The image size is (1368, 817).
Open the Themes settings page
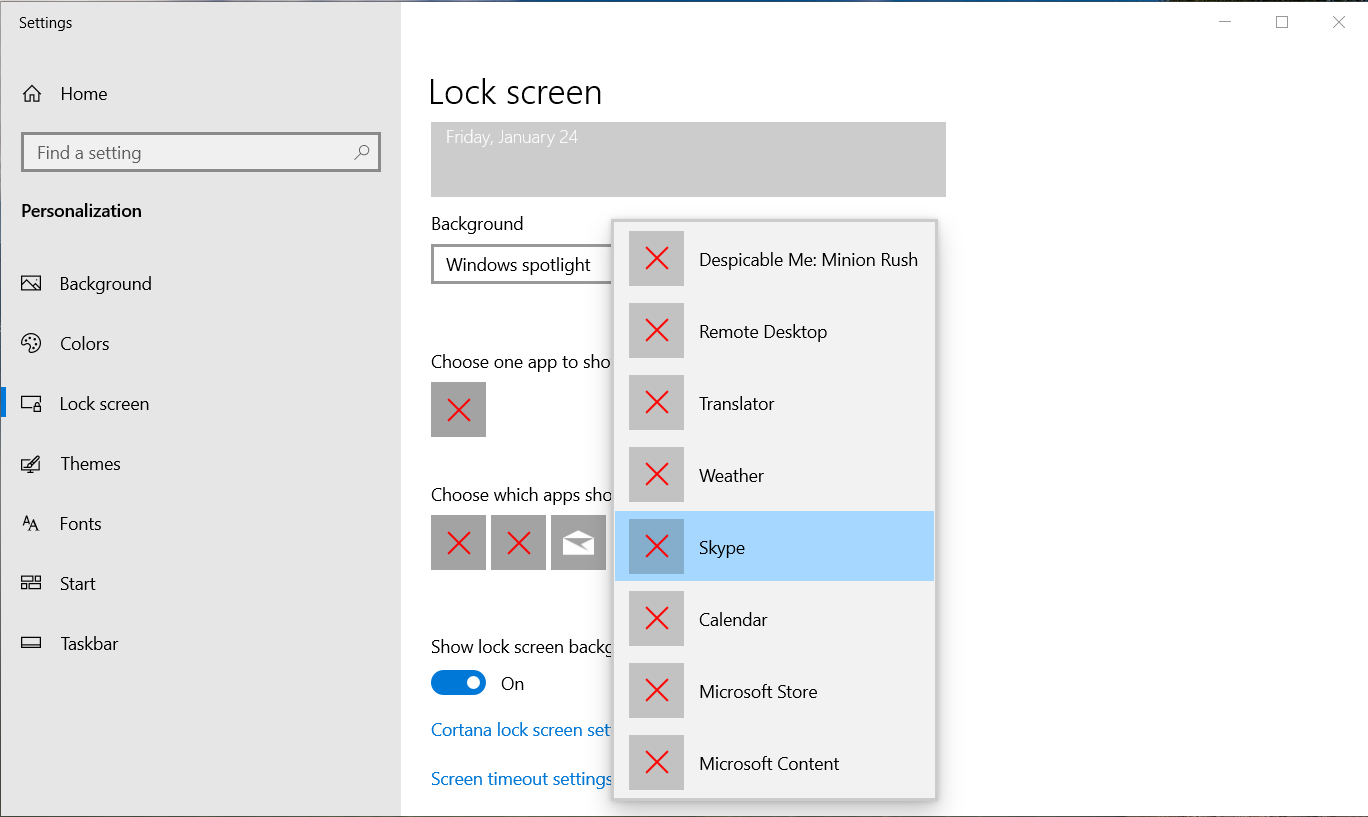(x=200, y=464)
